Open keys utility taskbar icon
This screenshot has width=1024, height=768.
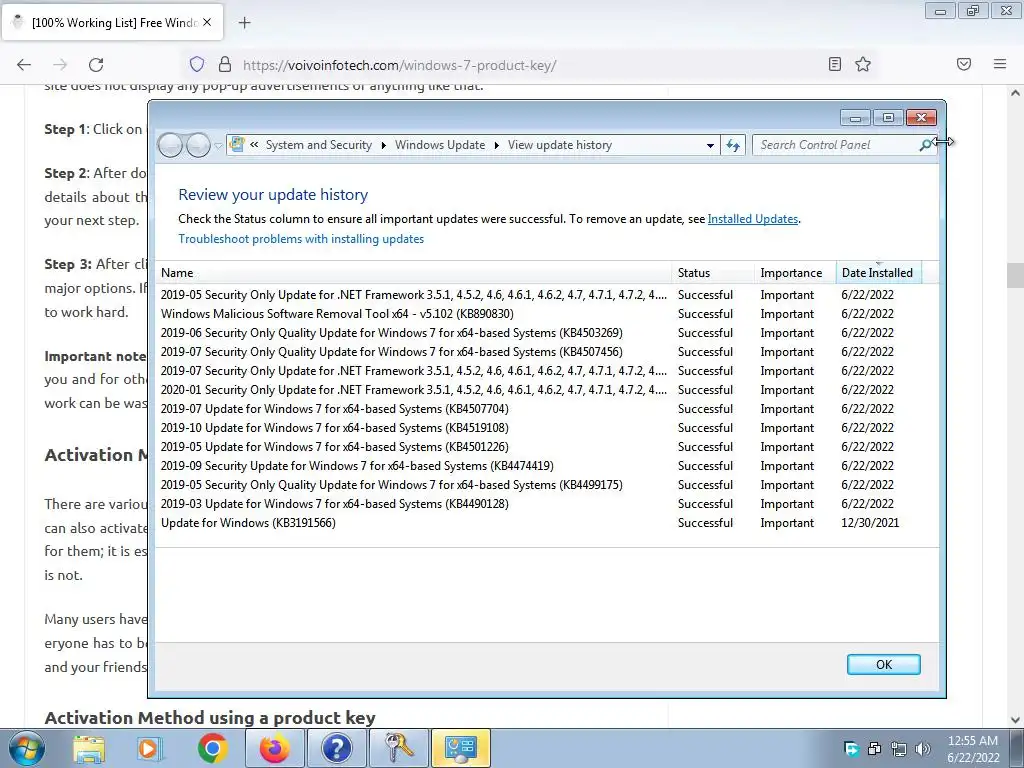point(398,748)
